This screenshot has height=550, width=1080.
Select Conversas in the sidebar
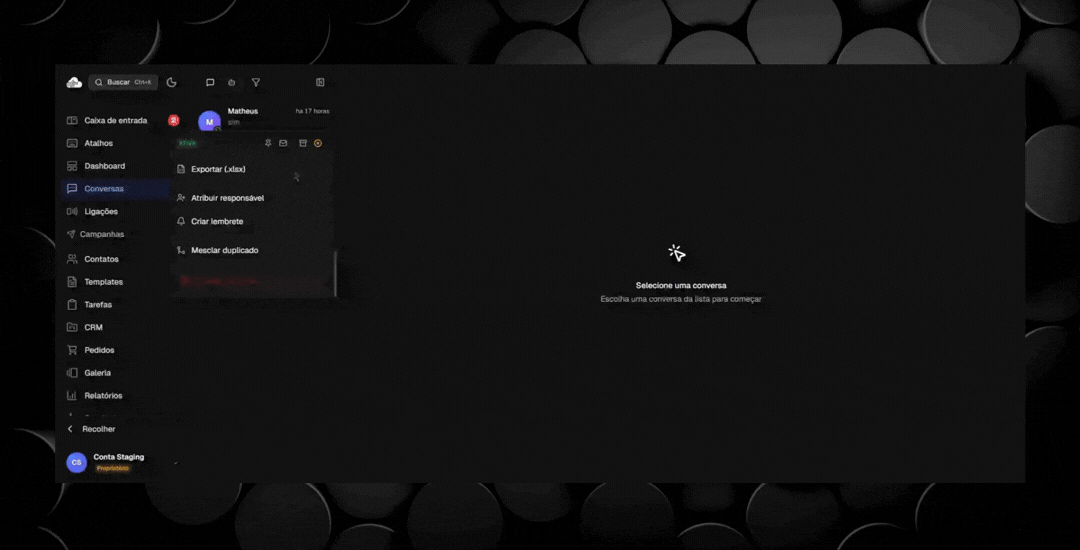tap(116, 189)
